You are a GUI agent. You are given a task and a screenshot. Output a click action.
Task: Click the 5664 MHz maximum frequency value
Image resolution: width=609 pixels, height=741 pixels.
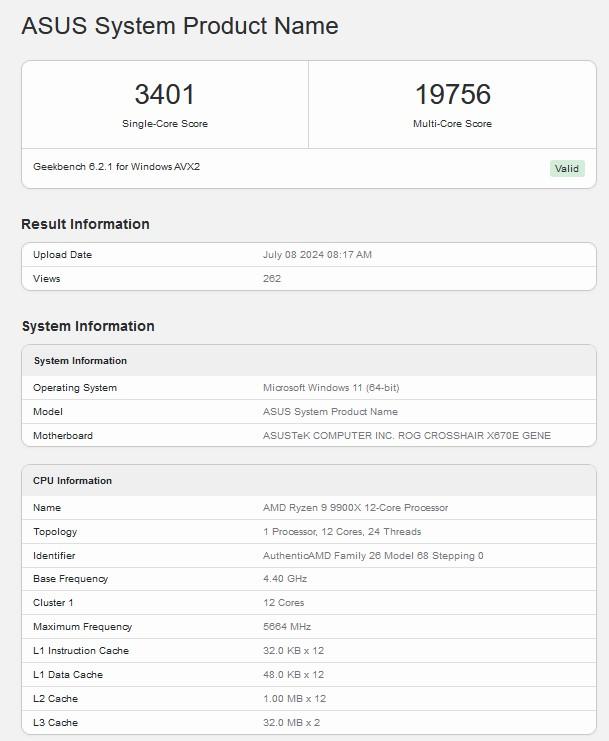(x=287, y=627)
